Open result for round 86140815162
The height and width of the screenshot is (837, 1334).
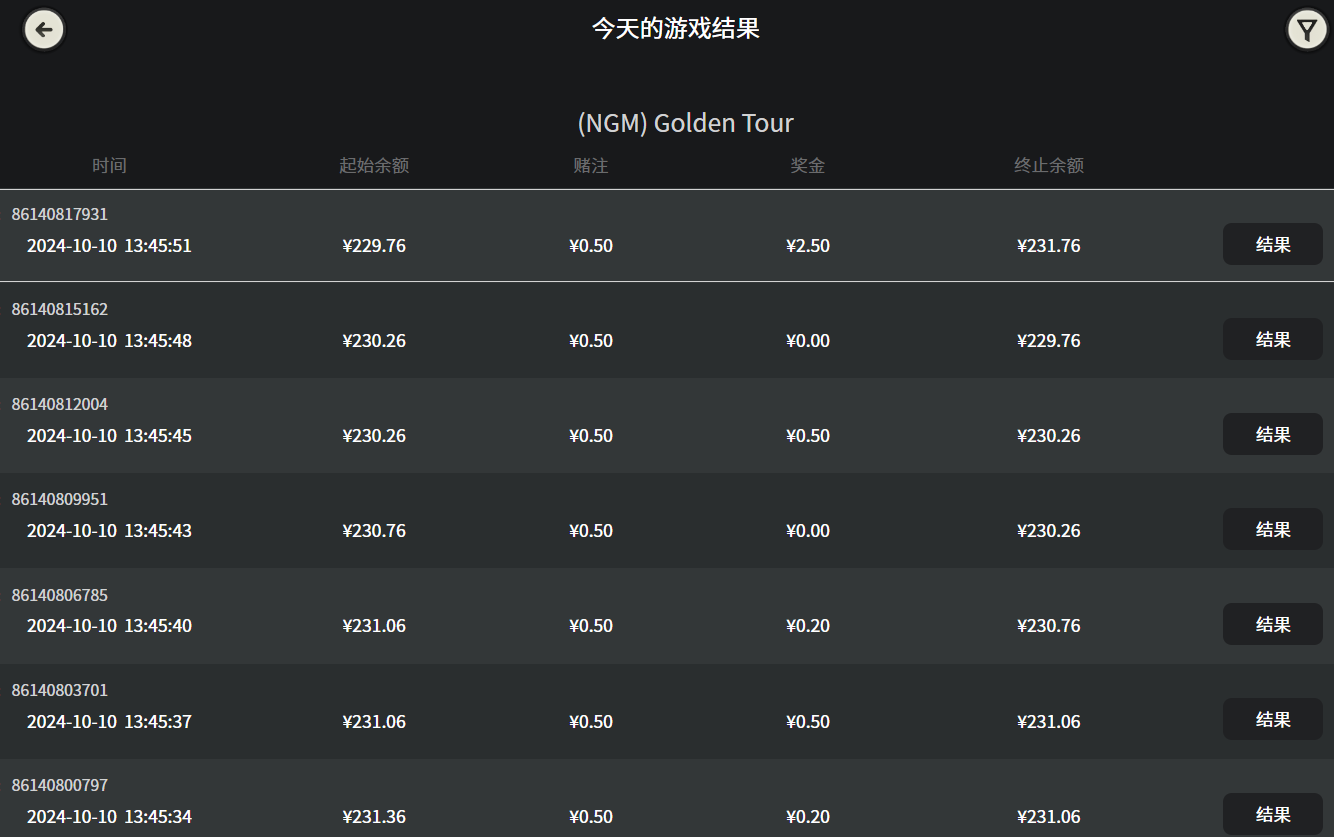(x=1272, y=339)
